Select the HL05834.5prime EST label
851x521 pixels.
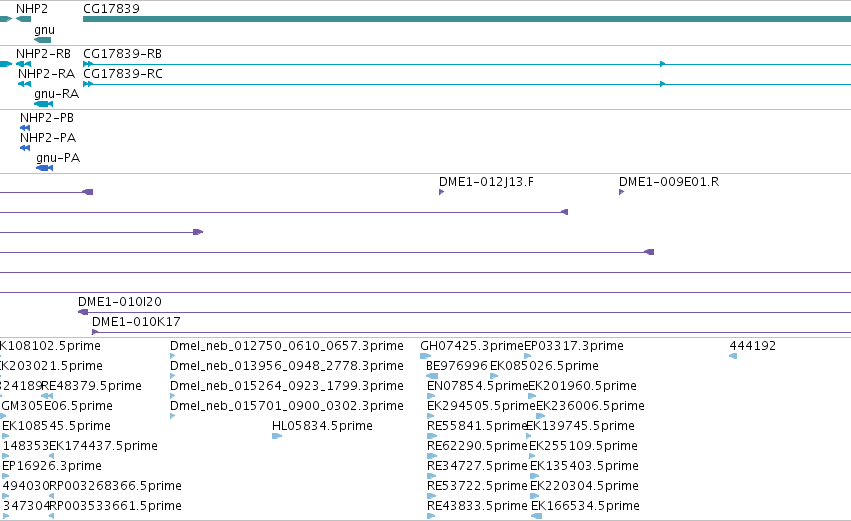(x=322, y=426)
